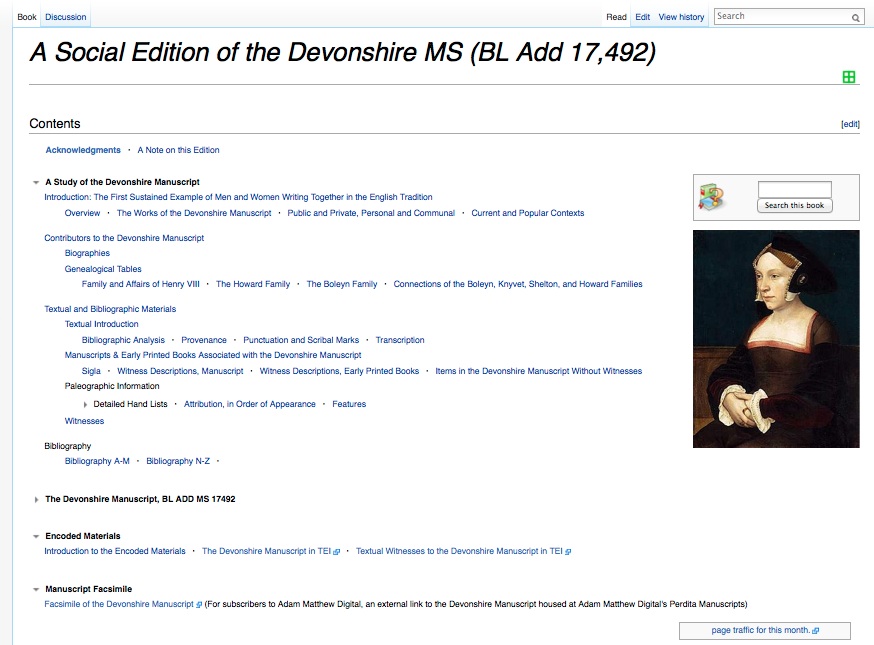This screenshot has width=874, height=645.
Task: Collapse the A Study of the Devonshire Manuscript section
Action: (x=36, y=182)
